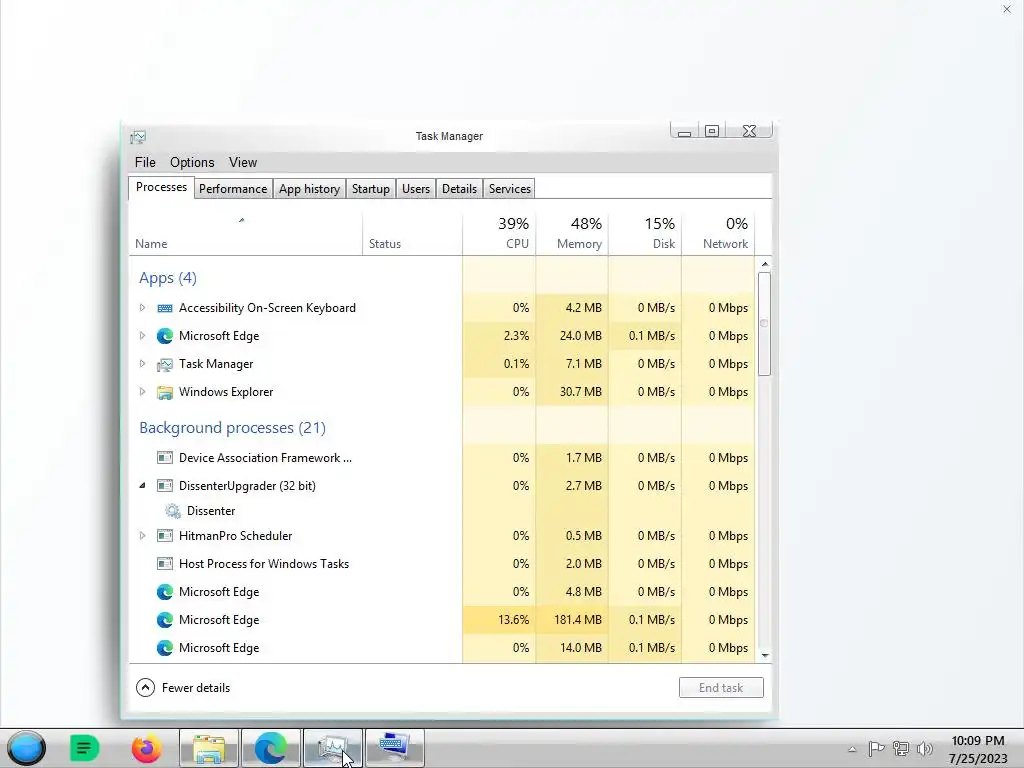Open Action Center flag tray icon
This screenshot has width=1024, height=768.
[x=876, y=749]
